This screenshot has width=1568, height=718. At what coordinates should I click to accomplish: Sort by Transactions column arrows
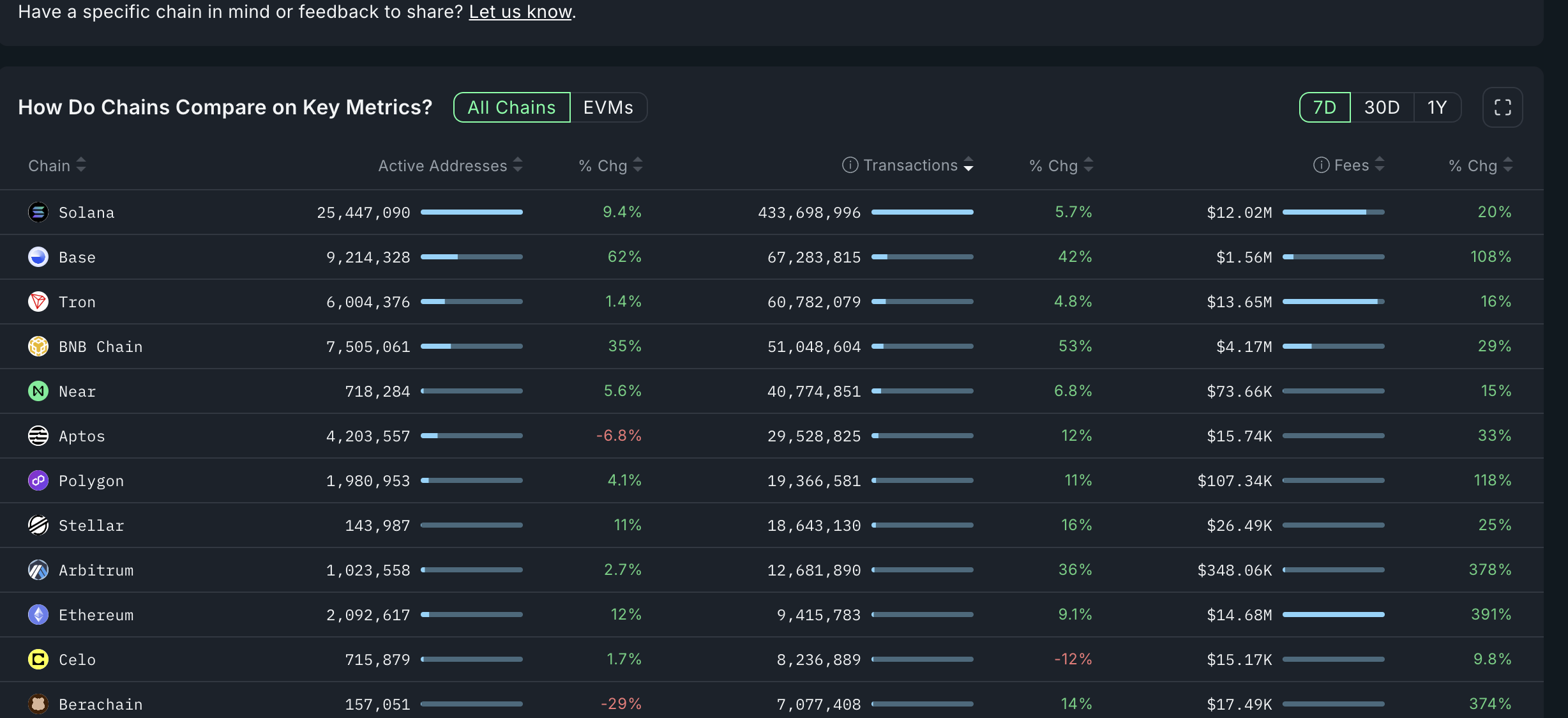969,165
